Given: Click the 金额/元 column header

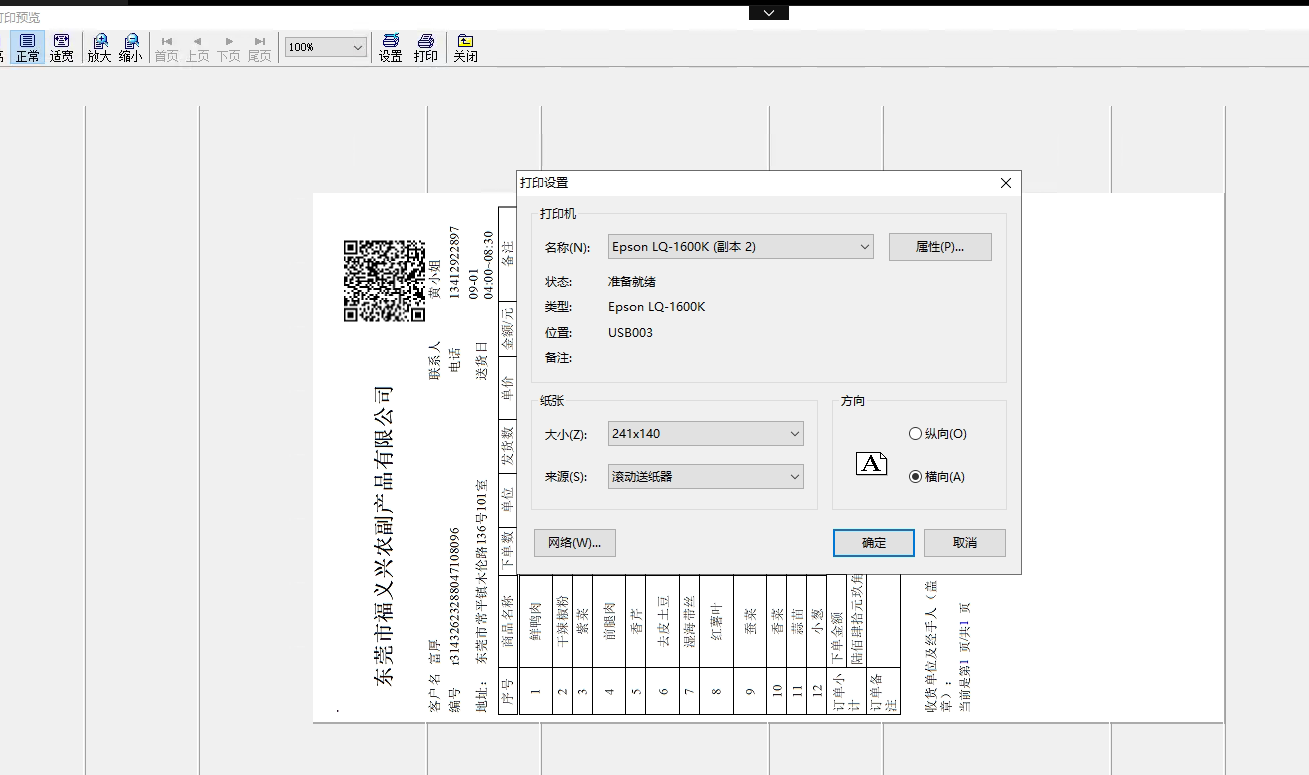Looking at the screenshot, I should point(508,328).
